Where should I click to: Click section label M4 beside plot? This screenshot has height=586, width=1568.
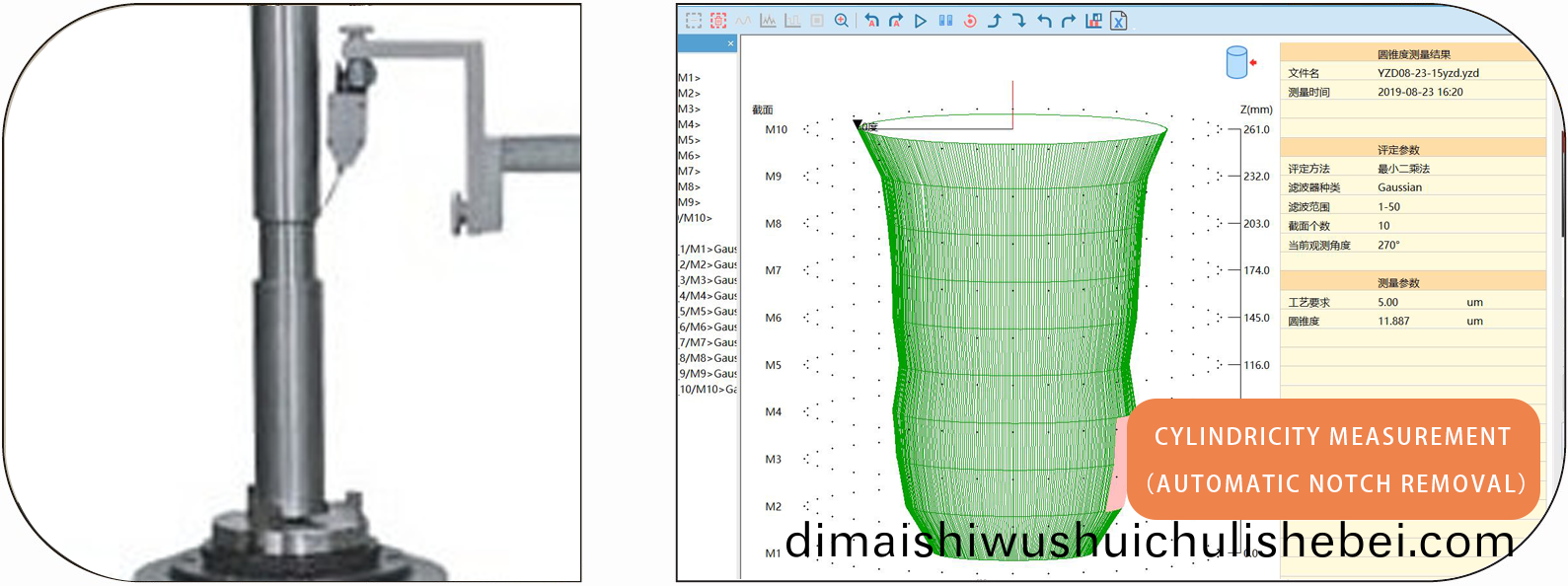click(x=774, y=412)
